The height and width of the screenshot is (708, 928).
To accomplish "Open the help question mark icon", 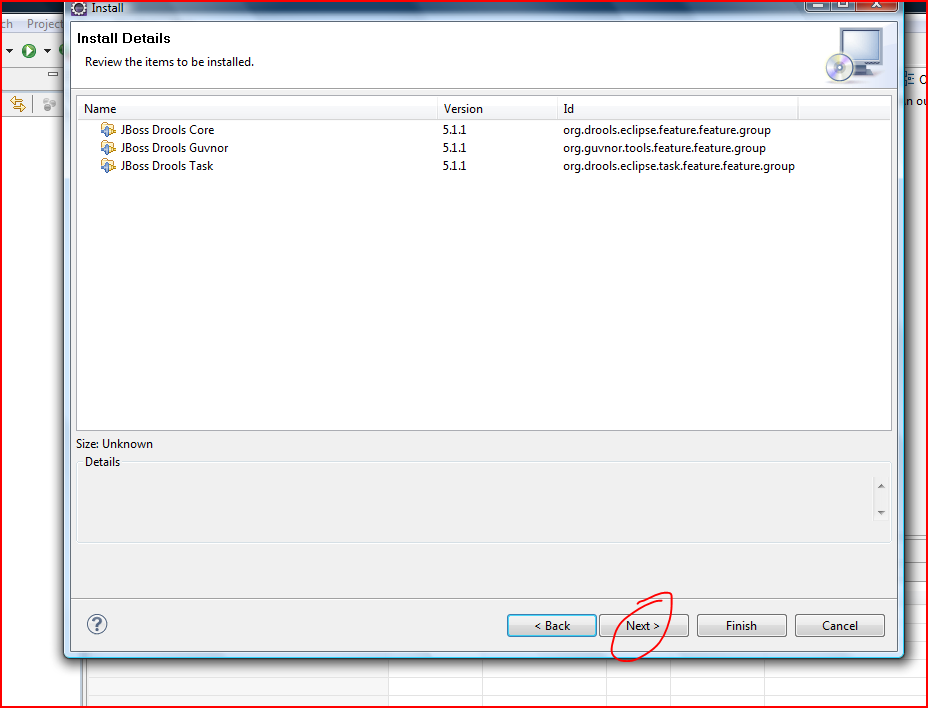I will tap(97, 624).
